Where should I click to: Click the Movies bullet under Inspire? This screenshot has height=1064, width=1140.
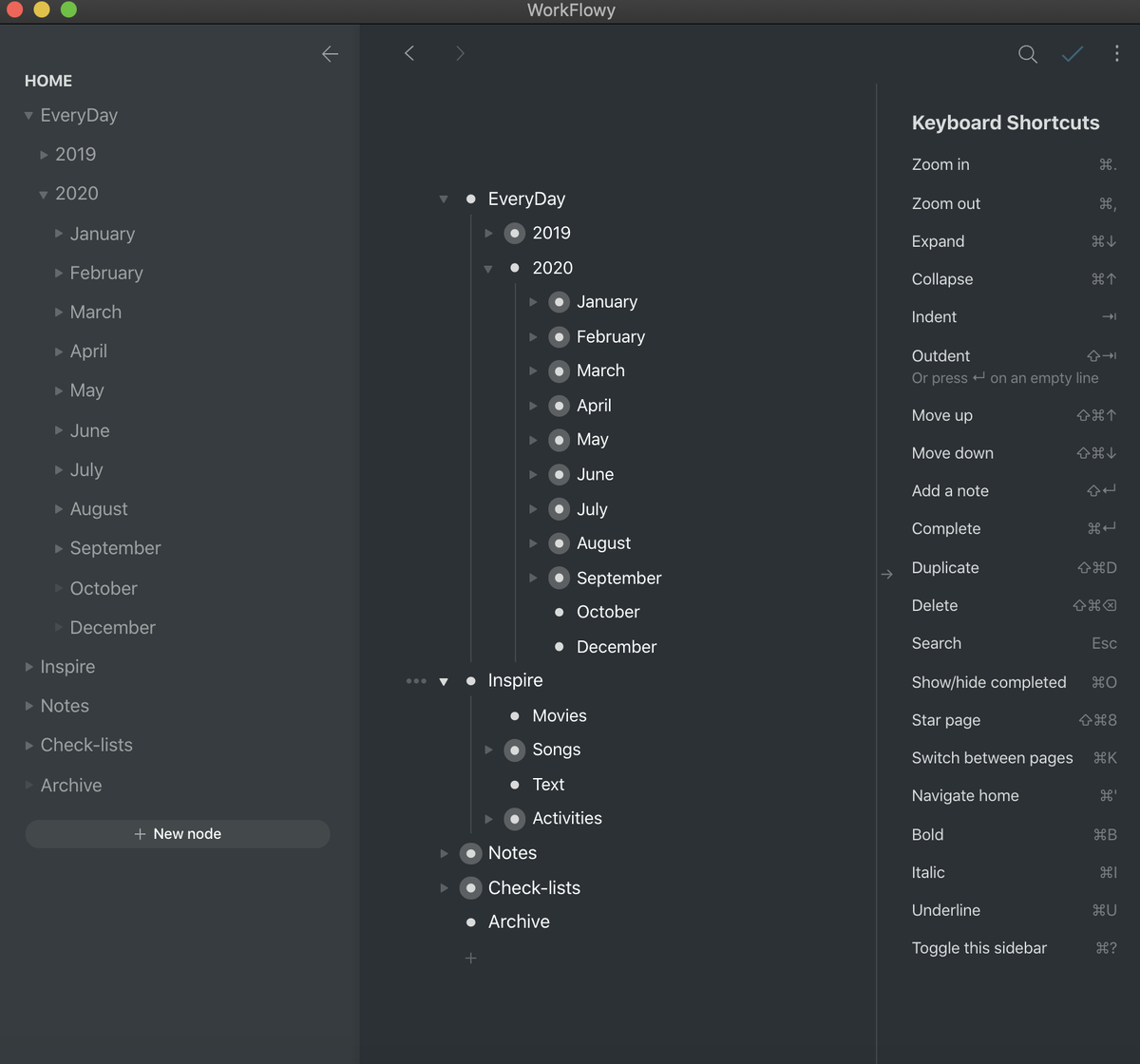tap(515, 715)
